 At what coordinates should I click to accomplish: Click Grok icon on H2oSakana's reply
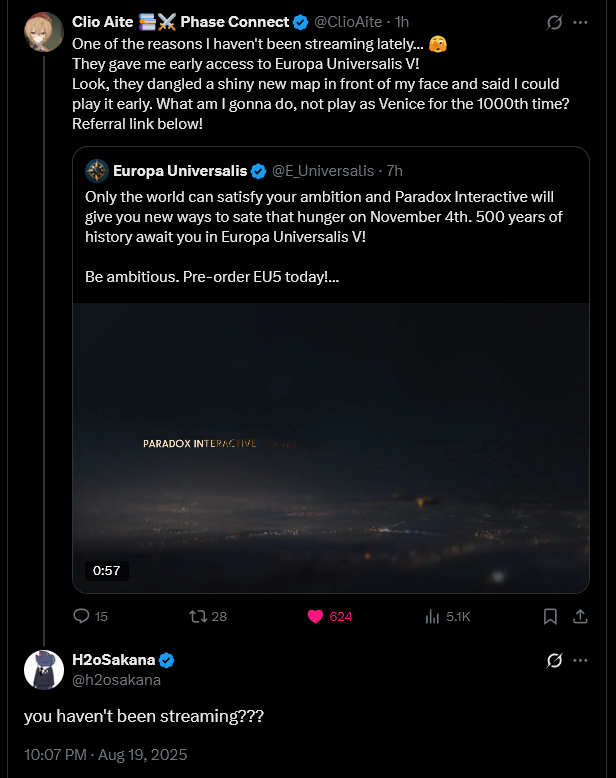[x=551, y=661]
